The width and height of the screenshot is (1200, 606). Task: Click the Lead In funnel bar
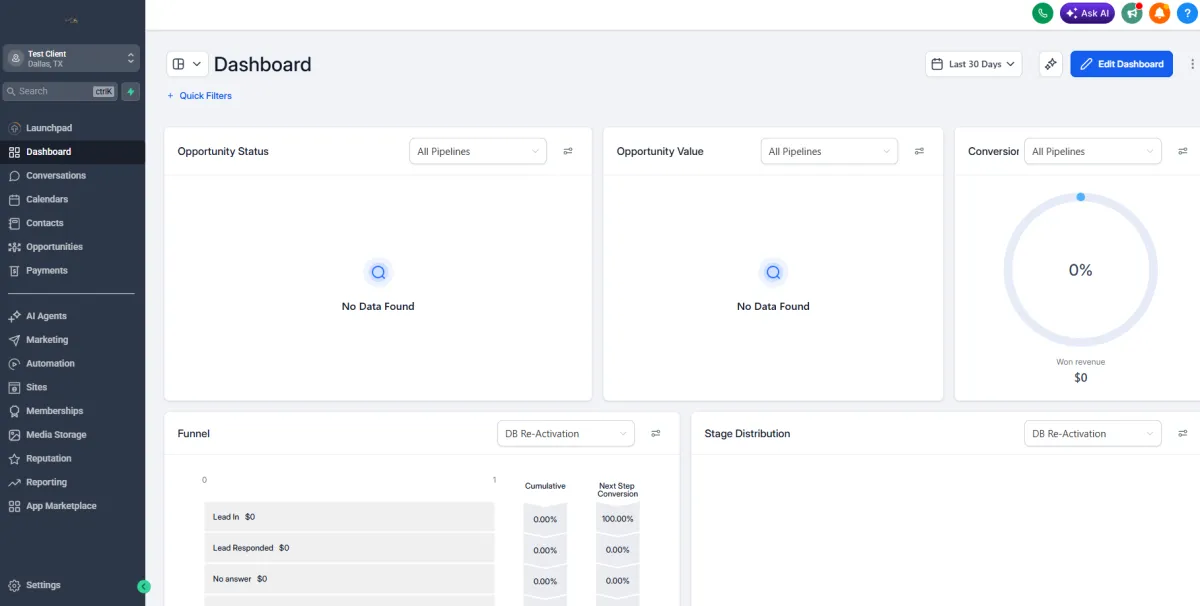click(349, 517)
